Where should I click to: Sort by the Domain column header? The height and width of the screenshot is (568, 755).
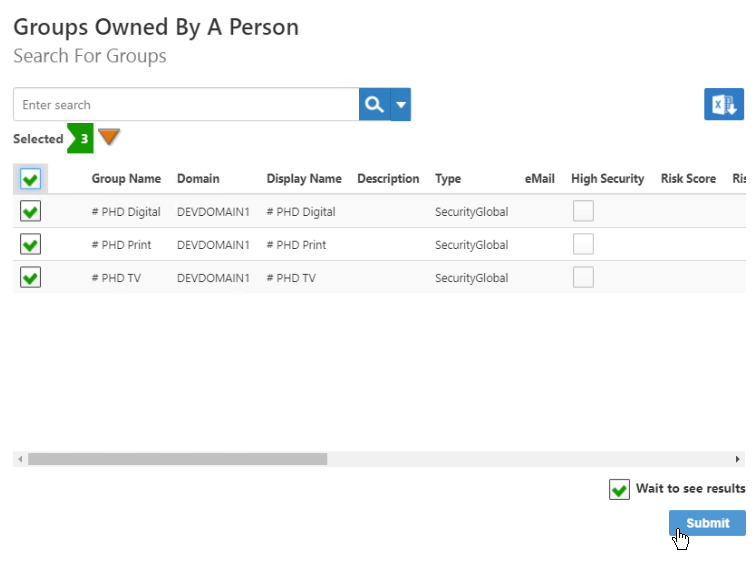click(x=198, y=179)
